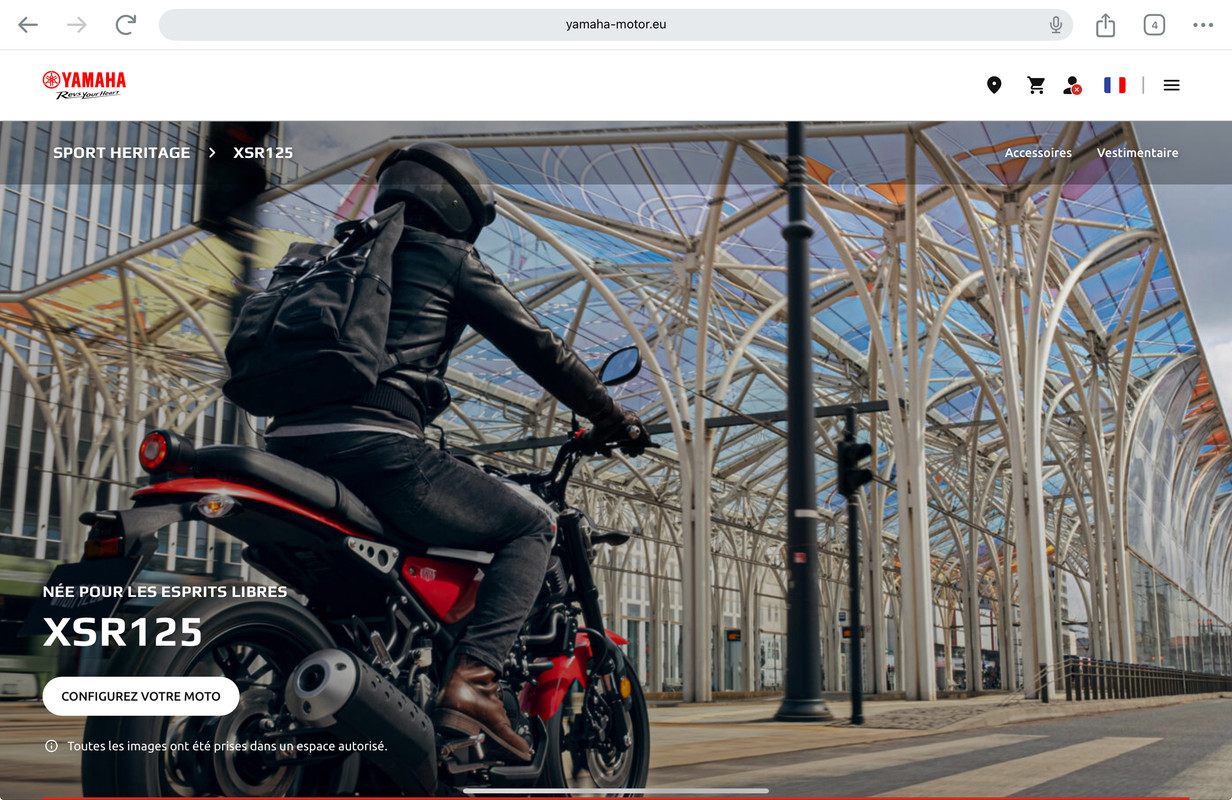Go to the Sport Heritage breadcrumb
Viewport: 1232px width, 800px height.
point(121,153)
